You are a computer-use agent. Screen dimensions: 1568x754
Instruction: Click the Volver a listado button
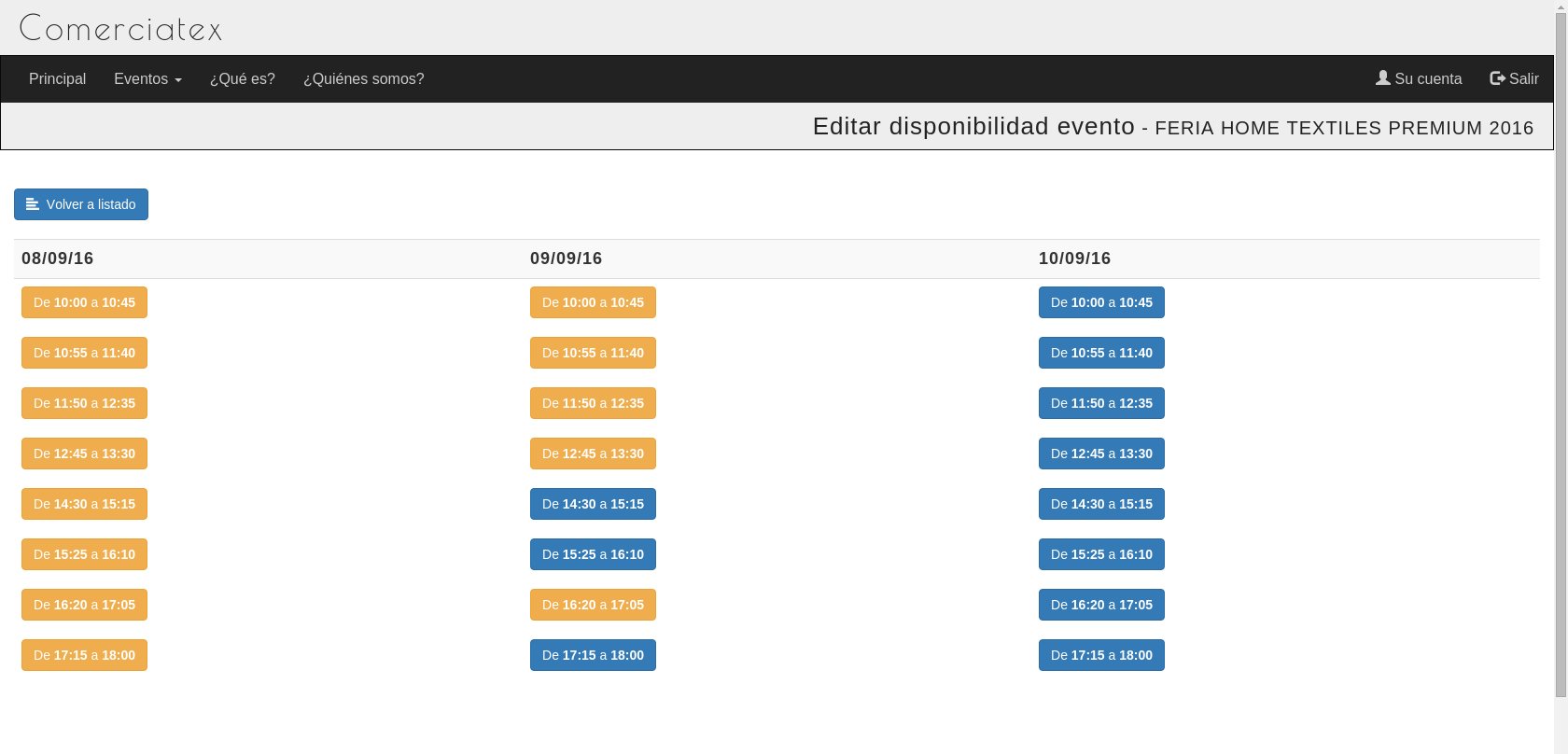[x=81, y=204]
